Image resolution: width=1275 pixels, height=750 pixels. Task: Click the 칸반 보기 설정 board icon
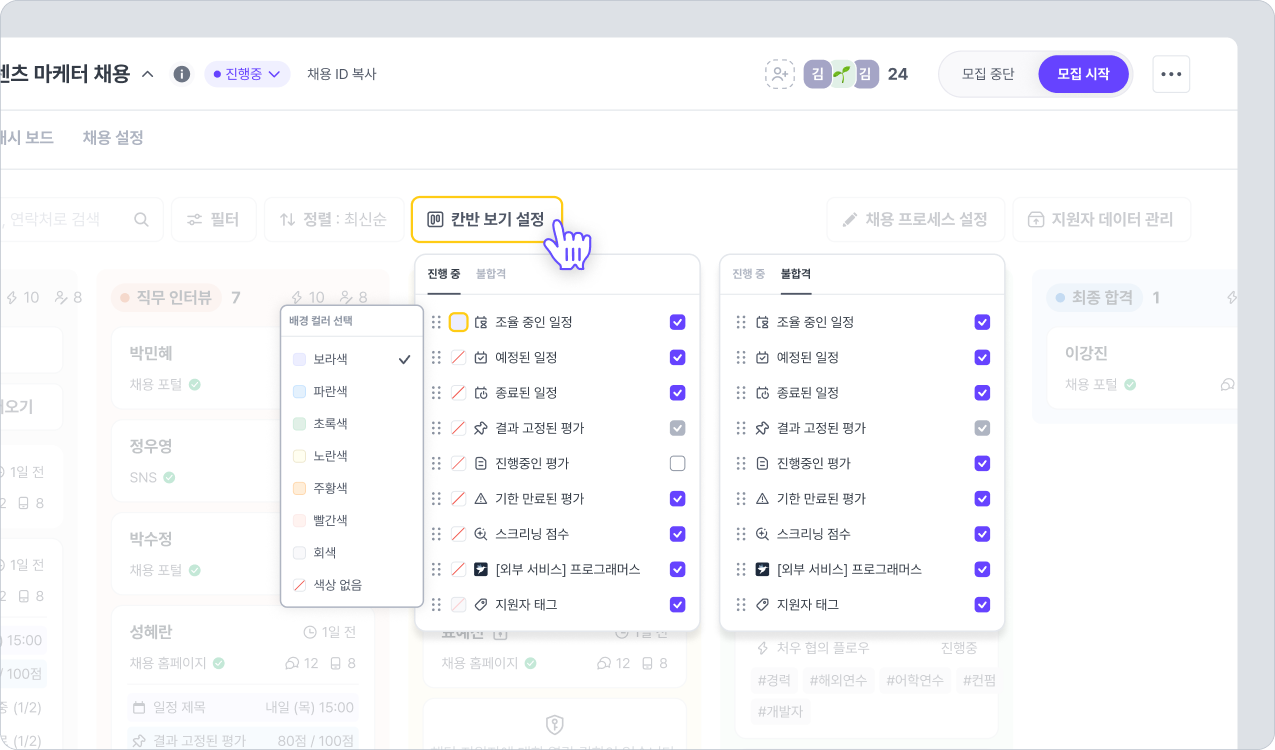[435, 219]
